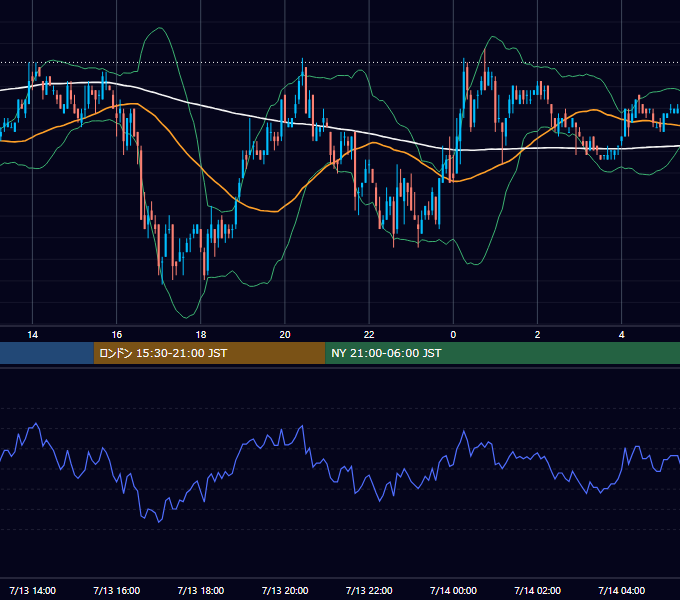Image resolution: width=680 pixels, height=600 pixels.
Task: Click the '7/13 20:00' date label on oscillator axis
Action: pos(285,590)
